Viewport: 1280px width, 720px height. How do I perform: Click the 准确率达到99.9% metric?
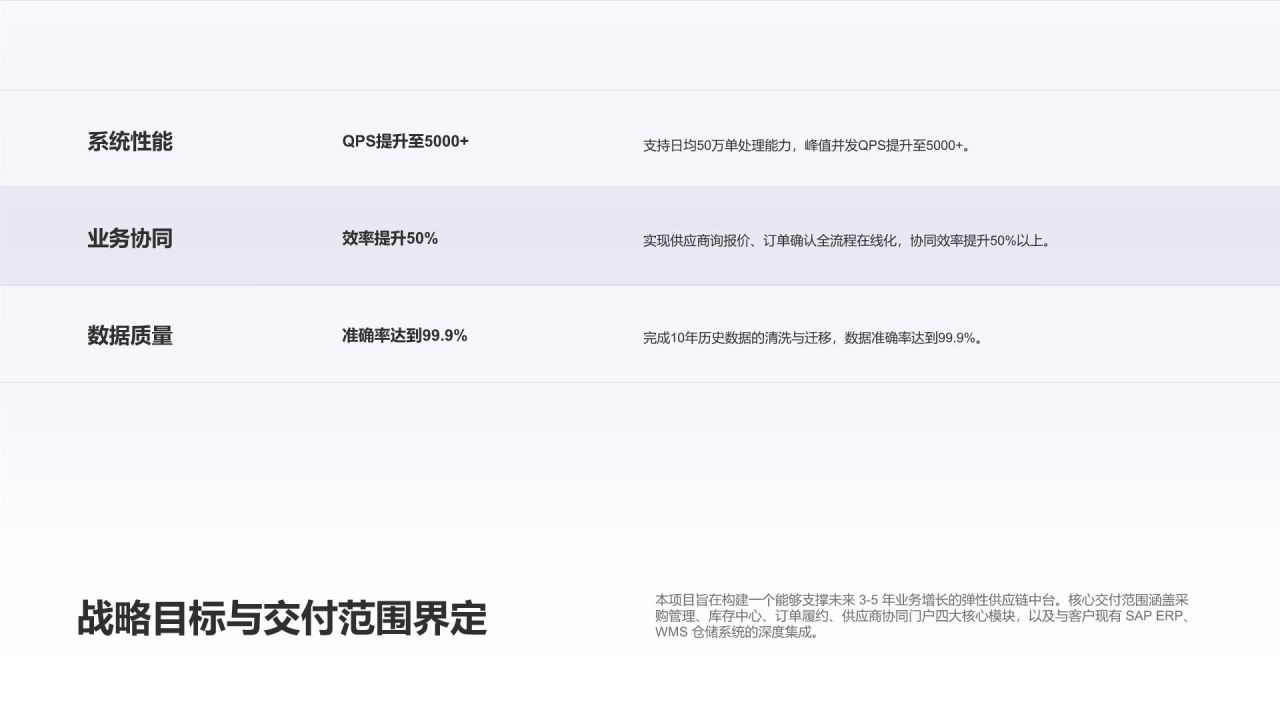(x=405, y=336)
